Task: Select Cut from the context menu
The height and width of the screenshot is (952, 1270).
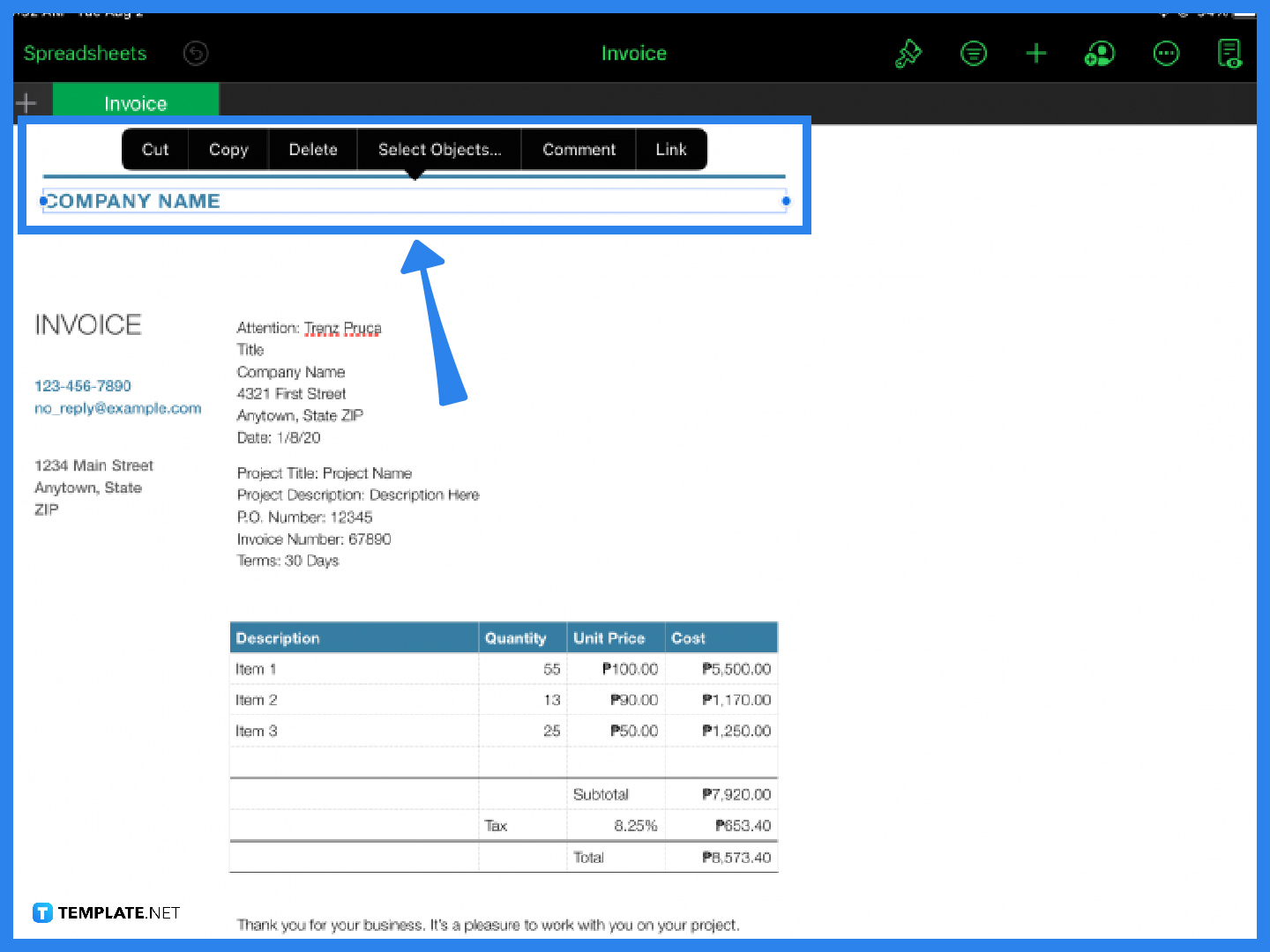Action: coord(154,149)
